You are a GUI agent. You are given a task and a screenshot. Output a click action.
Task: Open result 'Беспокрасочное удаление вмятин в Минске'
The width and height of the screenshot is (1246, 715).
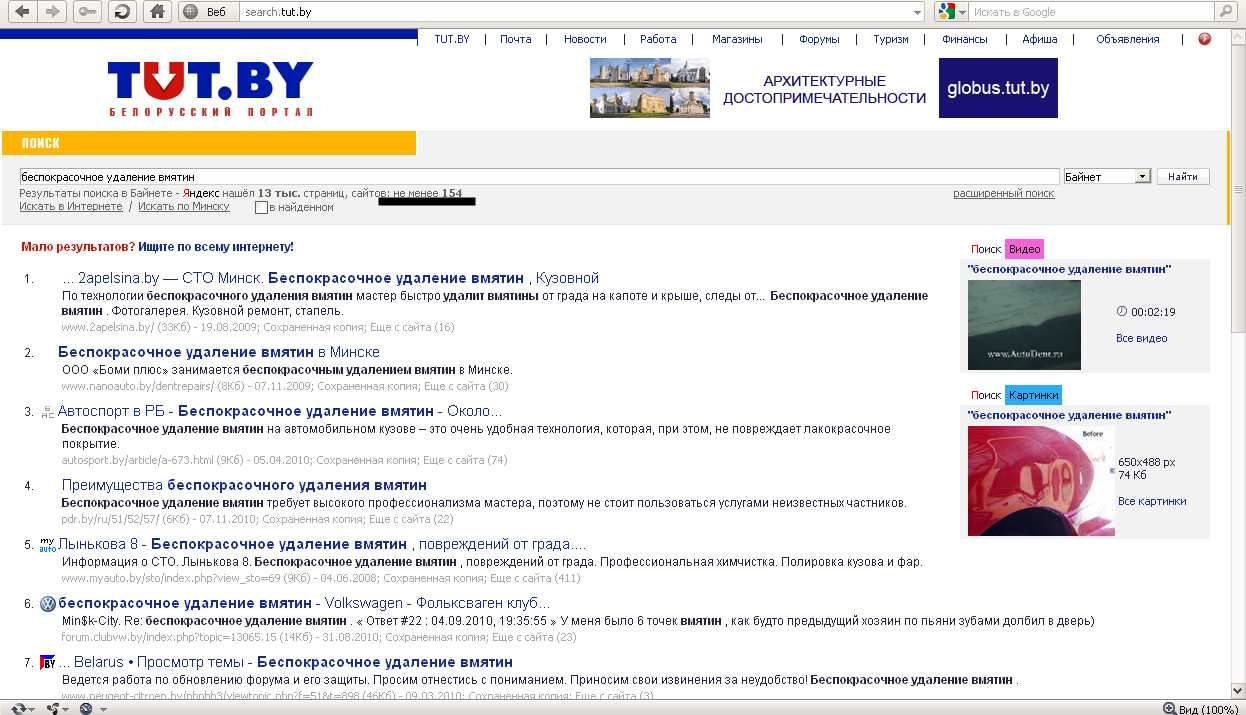219,352
